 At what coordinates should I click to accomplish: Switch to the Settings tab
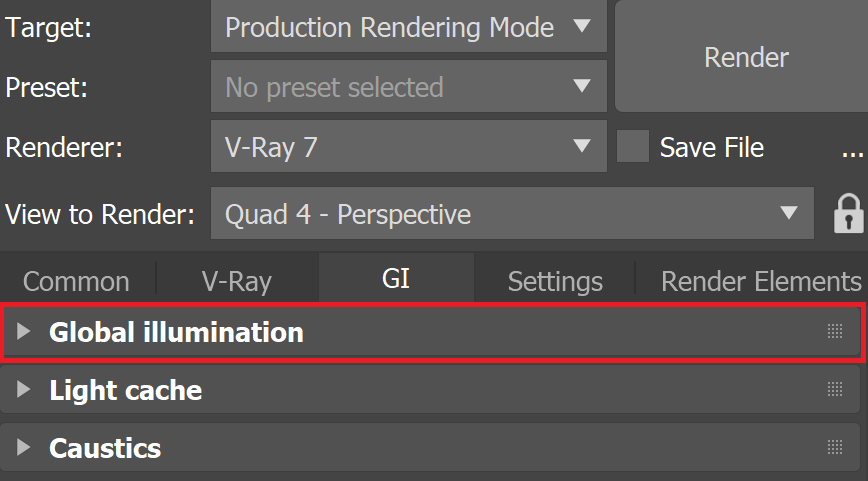555,281
